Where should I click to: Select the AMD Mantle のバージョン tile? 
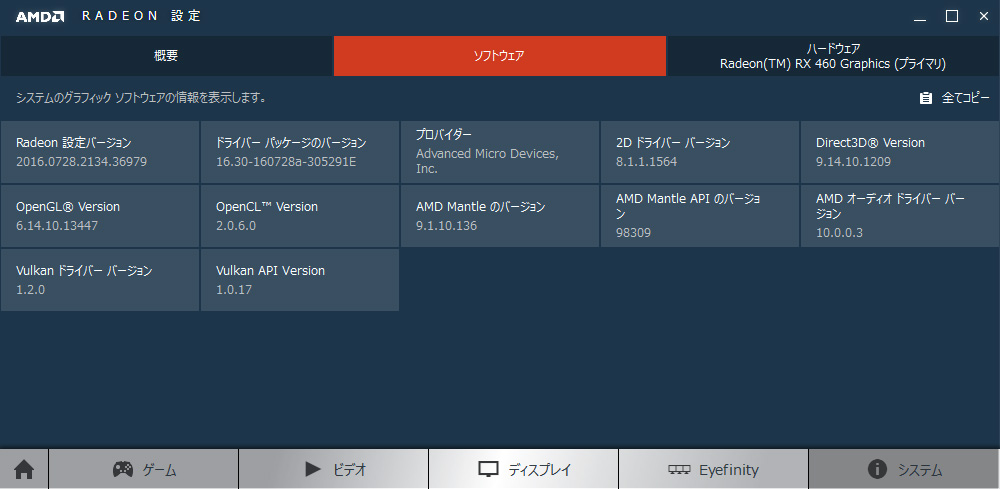tap(499, 216)
